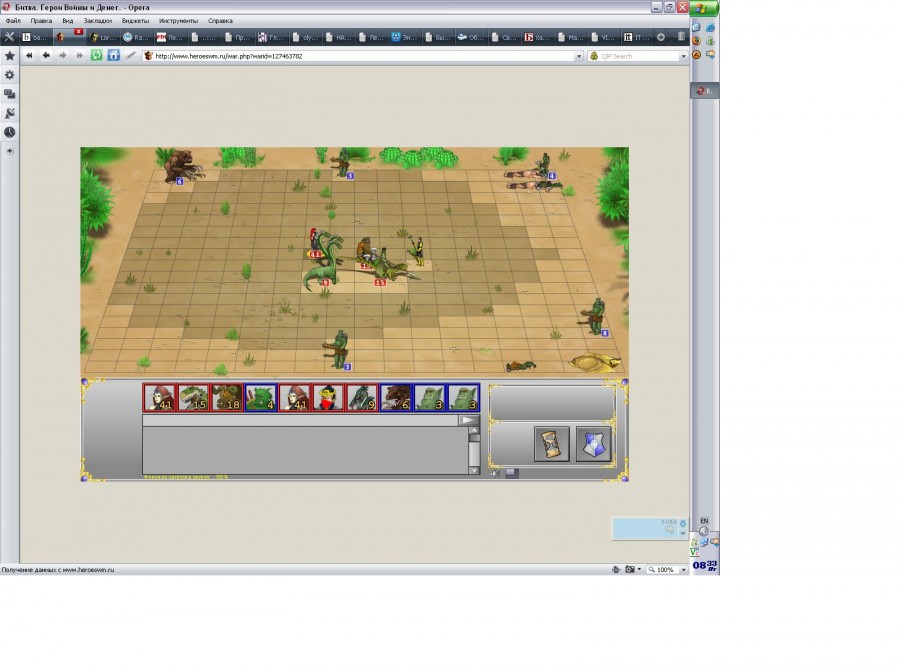Select the raptor portrait numbered 15
The width and height of the screenshot is (900, 667).
click(193, 397)
